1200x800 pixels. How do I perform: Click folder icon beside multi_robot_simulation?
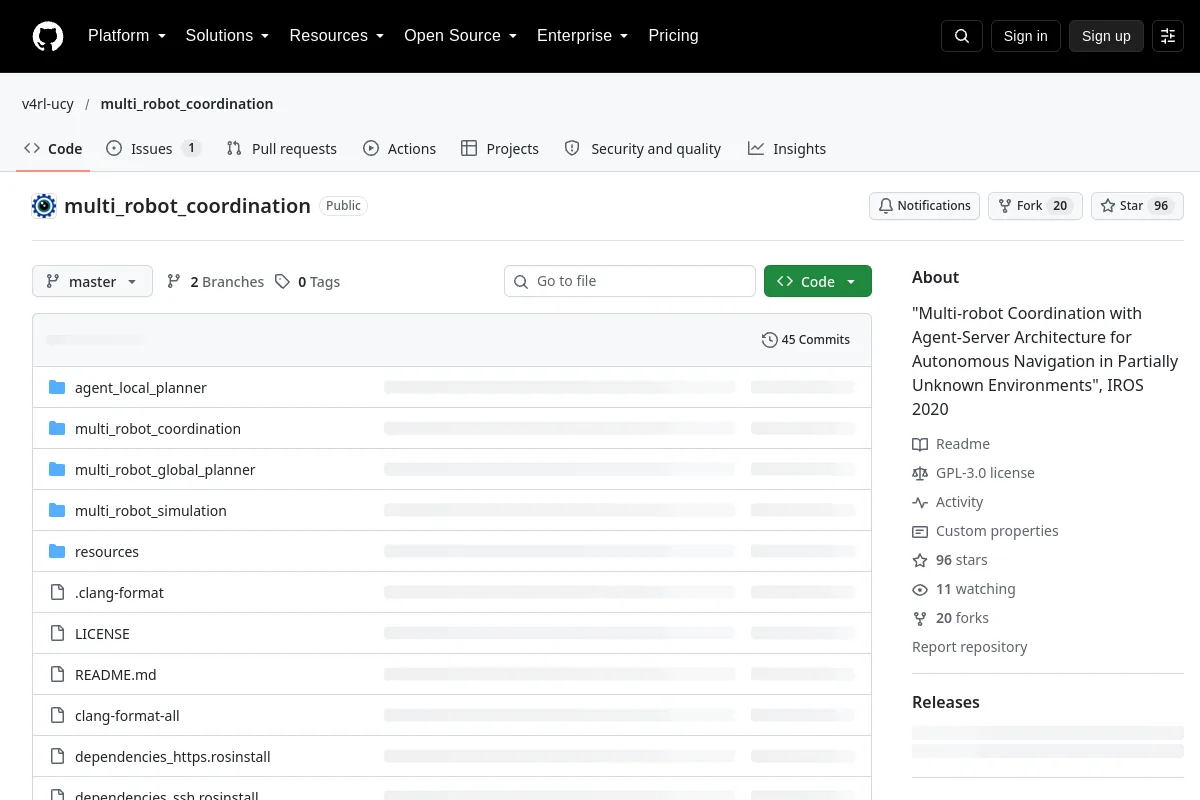[57, 511]
